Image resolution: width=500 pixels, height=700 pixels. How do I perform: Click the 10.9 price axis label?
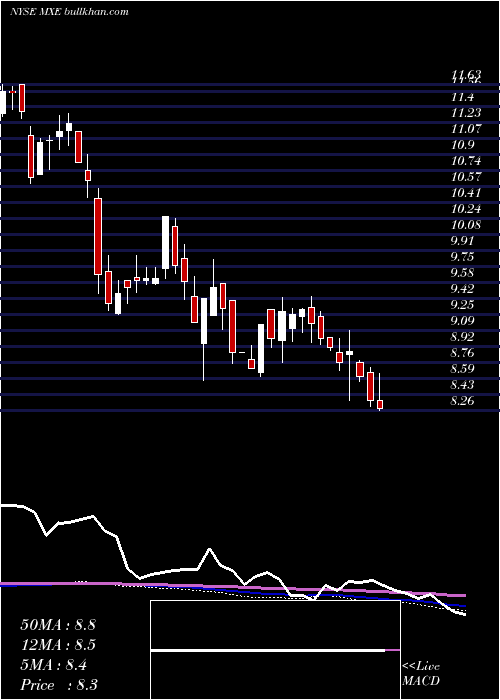pos(462,145)
